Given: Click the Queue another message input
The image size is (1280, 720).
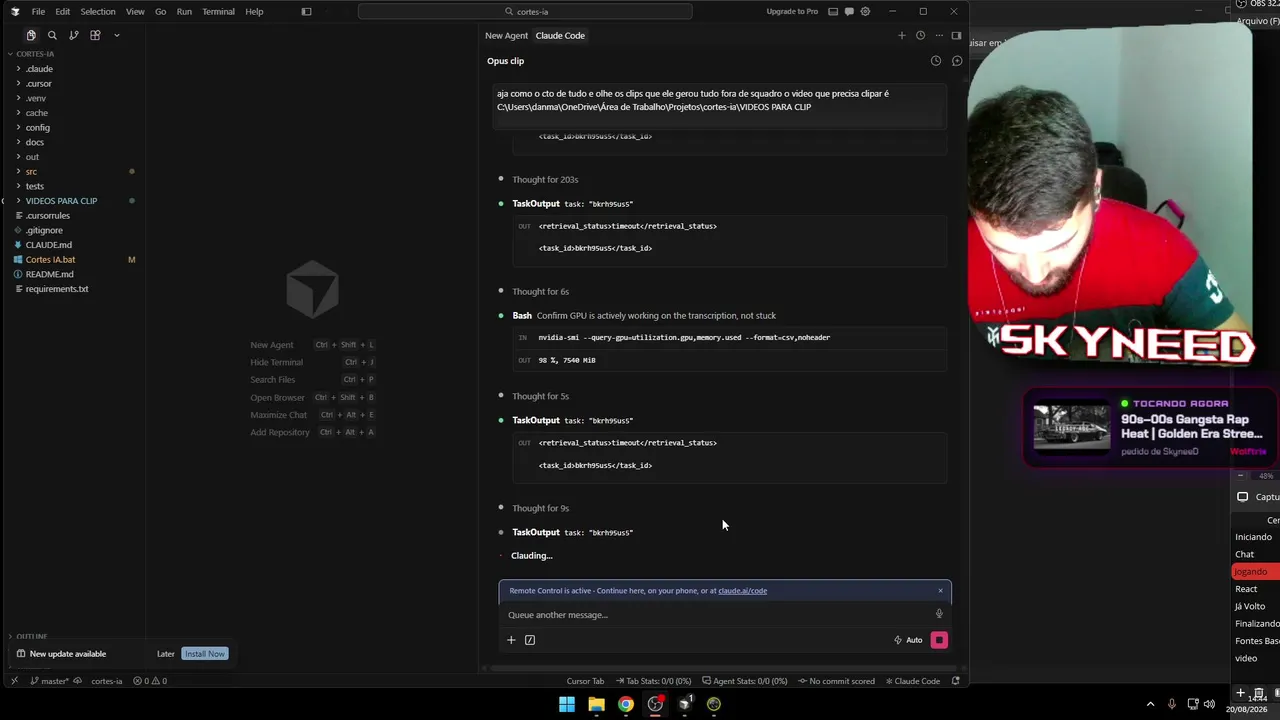Looking at the screenshot, I should point(715,615).
